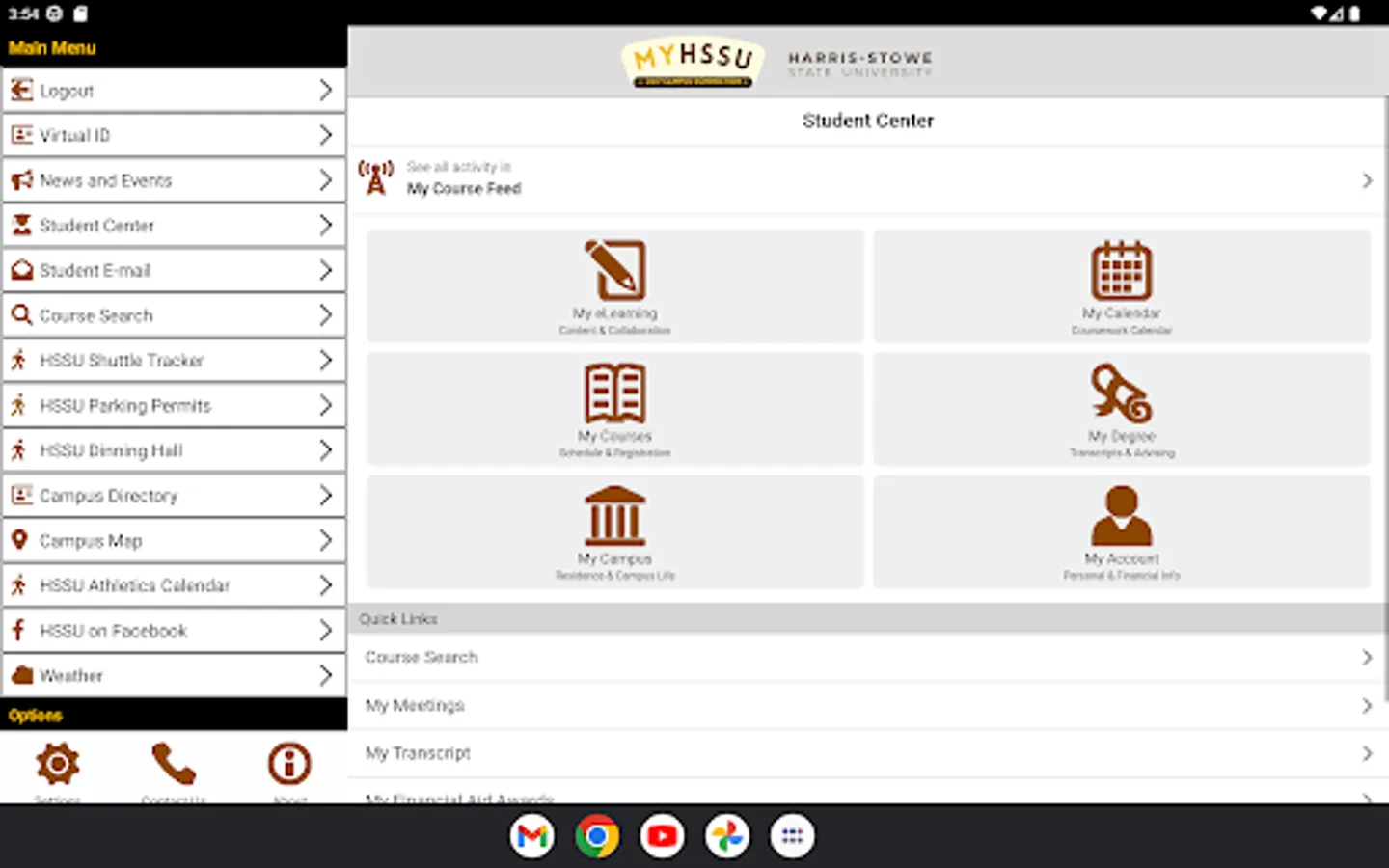Tap the Weather cloud icon
The image size is (1389, 868).
point(21,675)
